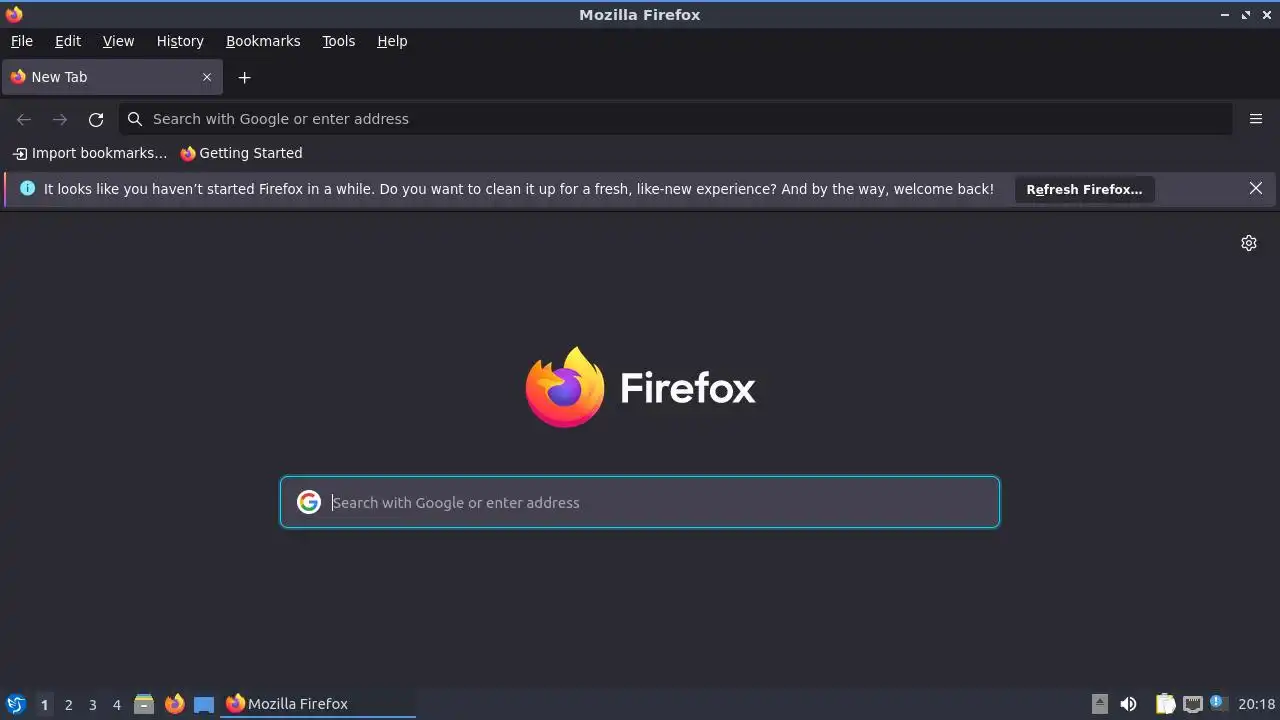Viewport: 1280px width, 720px height.
Task: Switch to virtual desktop 2
Action: pos(68,704)
